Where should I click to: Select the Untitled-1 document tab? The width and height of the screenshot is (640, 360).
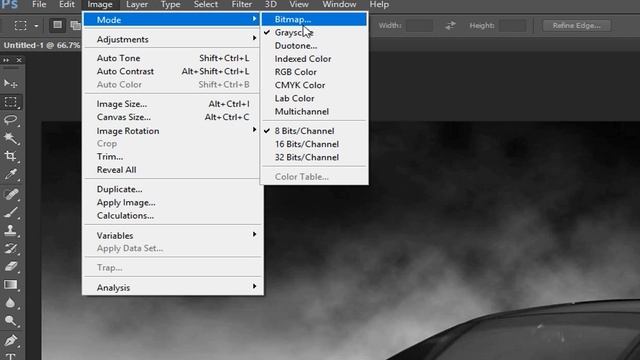click(x=41, y=45)
